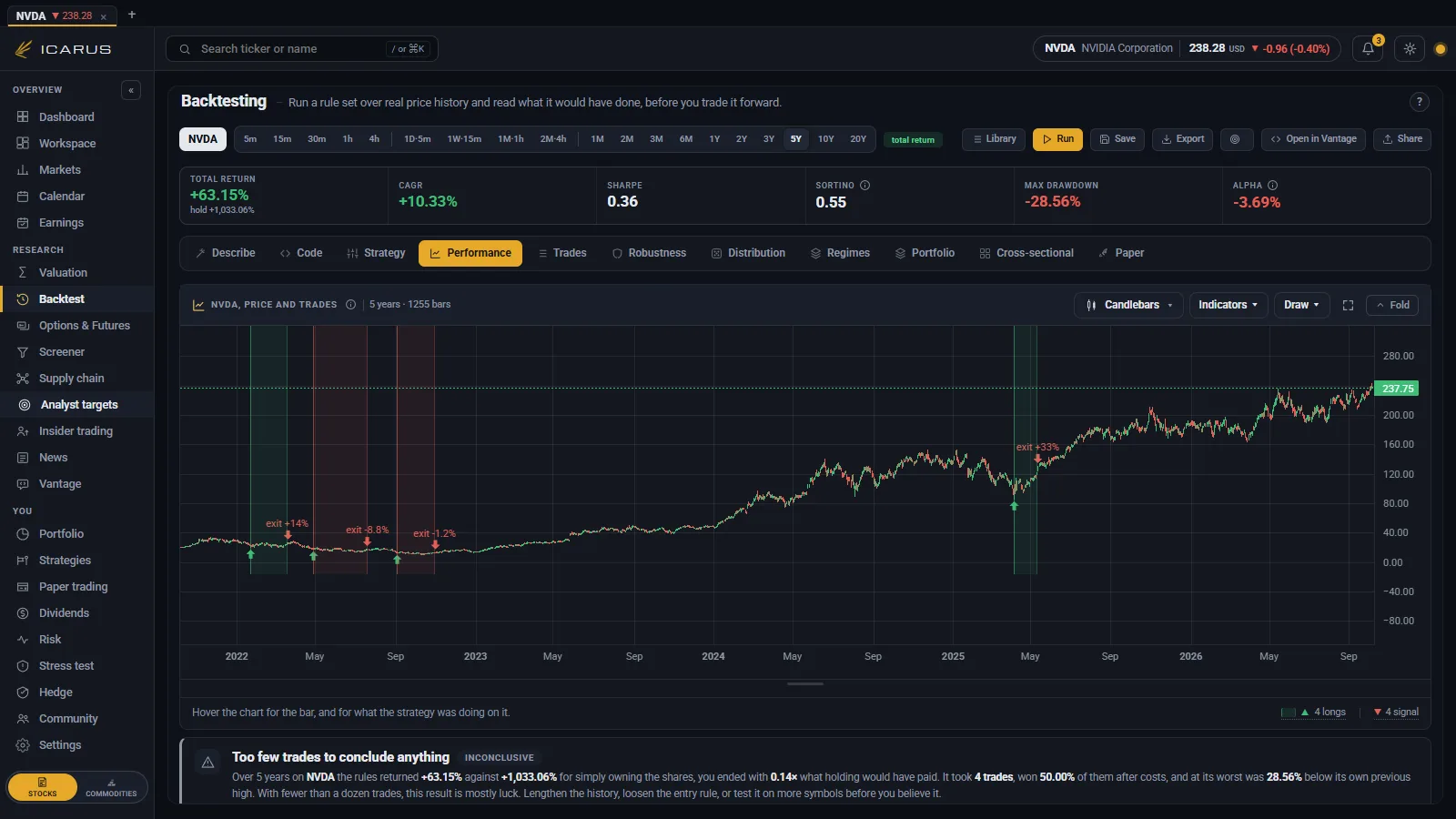This screenshot has height=819, width=1456.
Task: Select the 20Y range
Action: coord(858,139)
